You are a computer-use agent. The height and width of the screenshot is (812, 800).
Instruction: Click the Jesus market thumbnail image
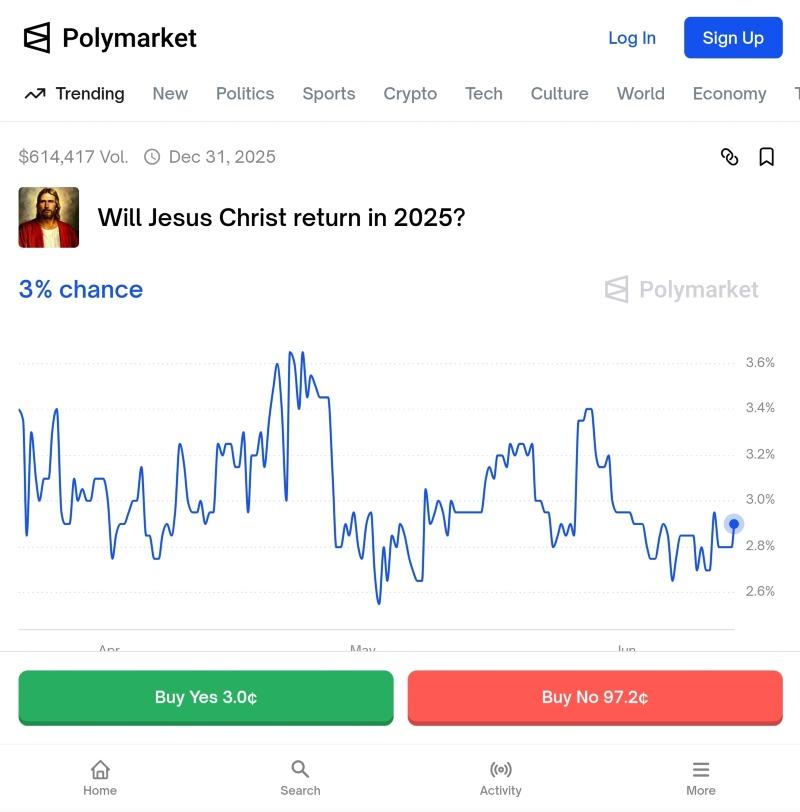49,217
